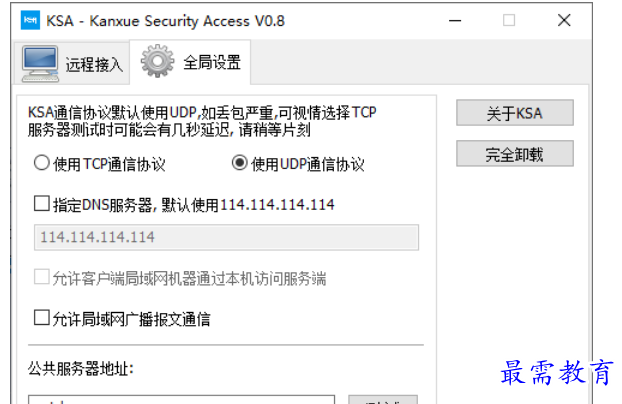622x404 pixels.
Task: Click the KSA app icon in title bar
Action: [x=30, y=20]
